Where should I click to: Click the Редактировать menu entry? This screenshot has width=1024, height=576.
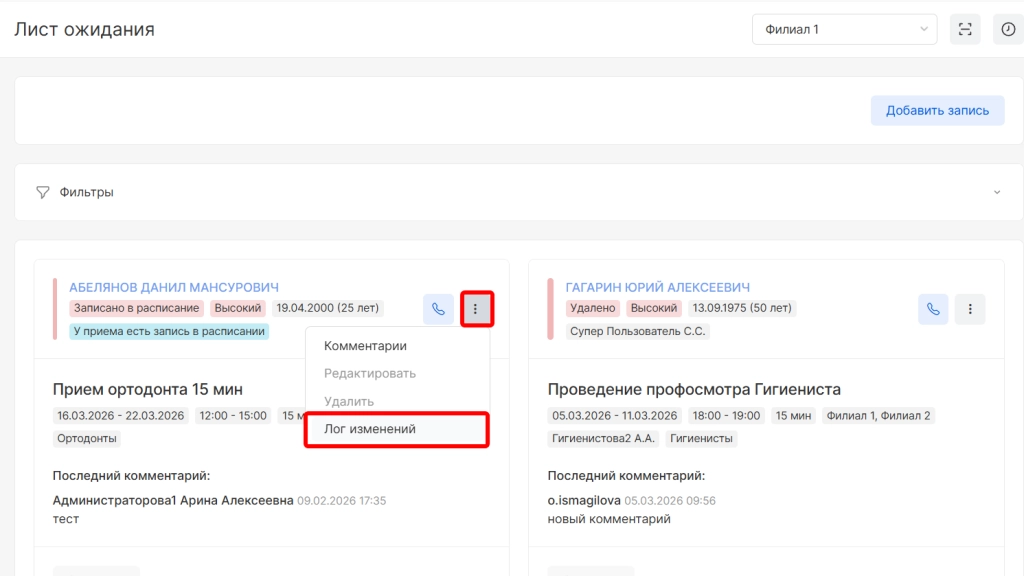point(370,373)
